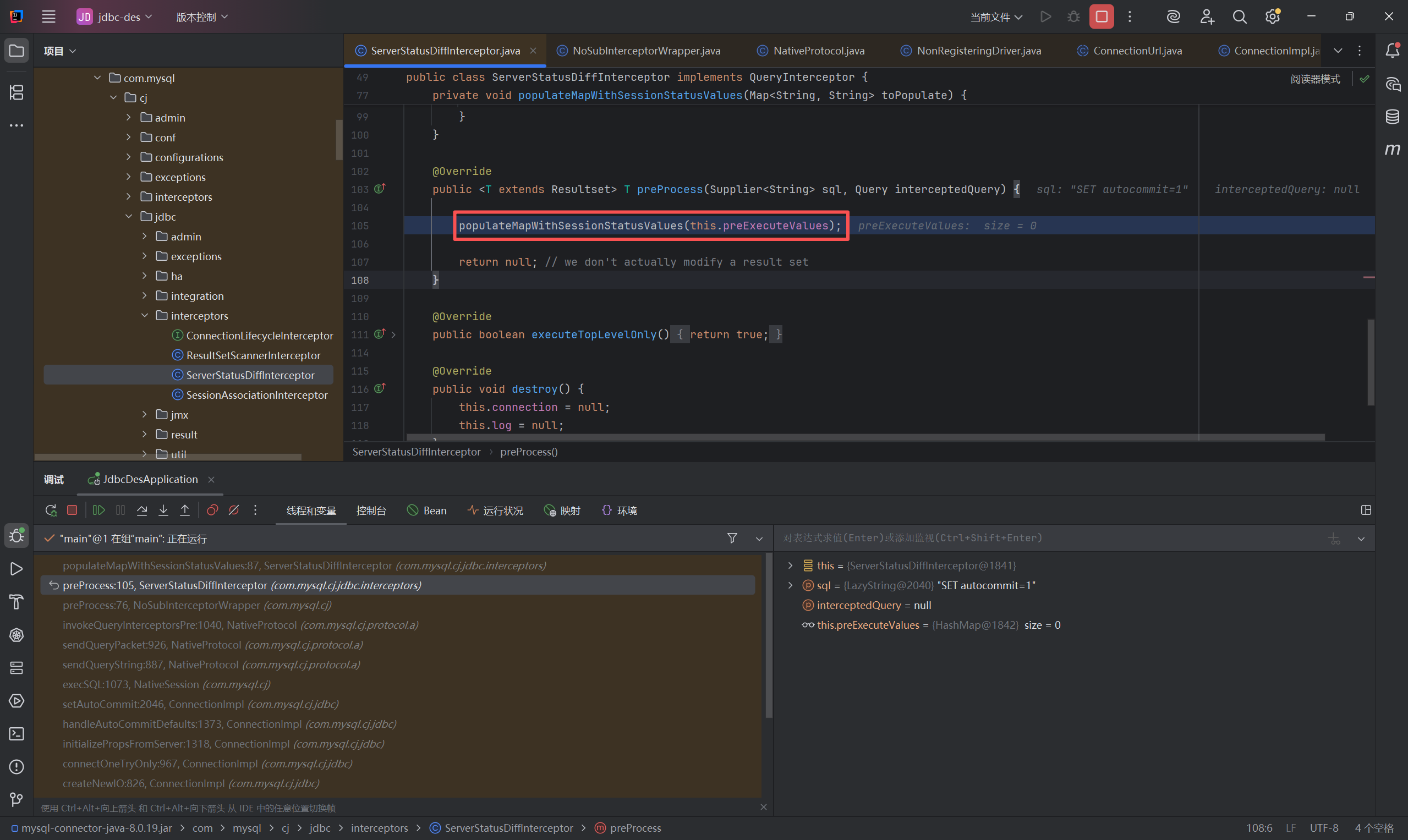Open the Database tool window icon
Screen dimensions: 1408x840
point(1393,117)
